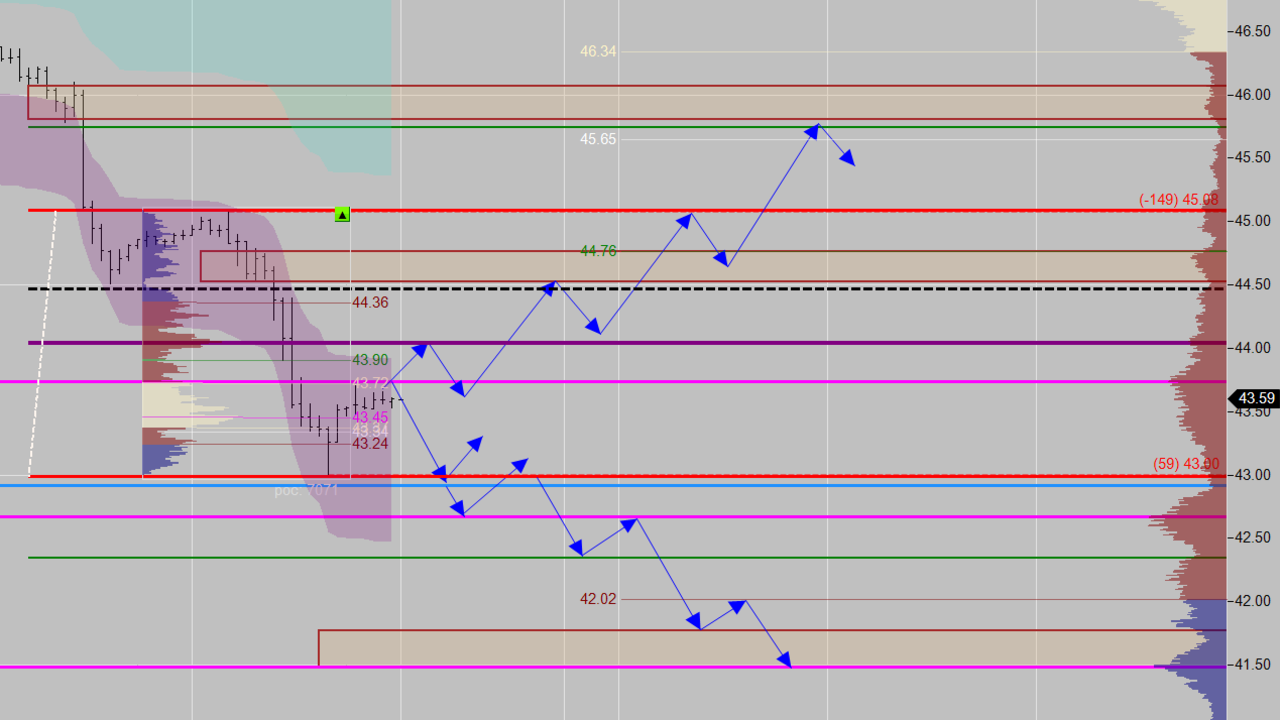Click the 46.00 price axis label

point(1254,94)
